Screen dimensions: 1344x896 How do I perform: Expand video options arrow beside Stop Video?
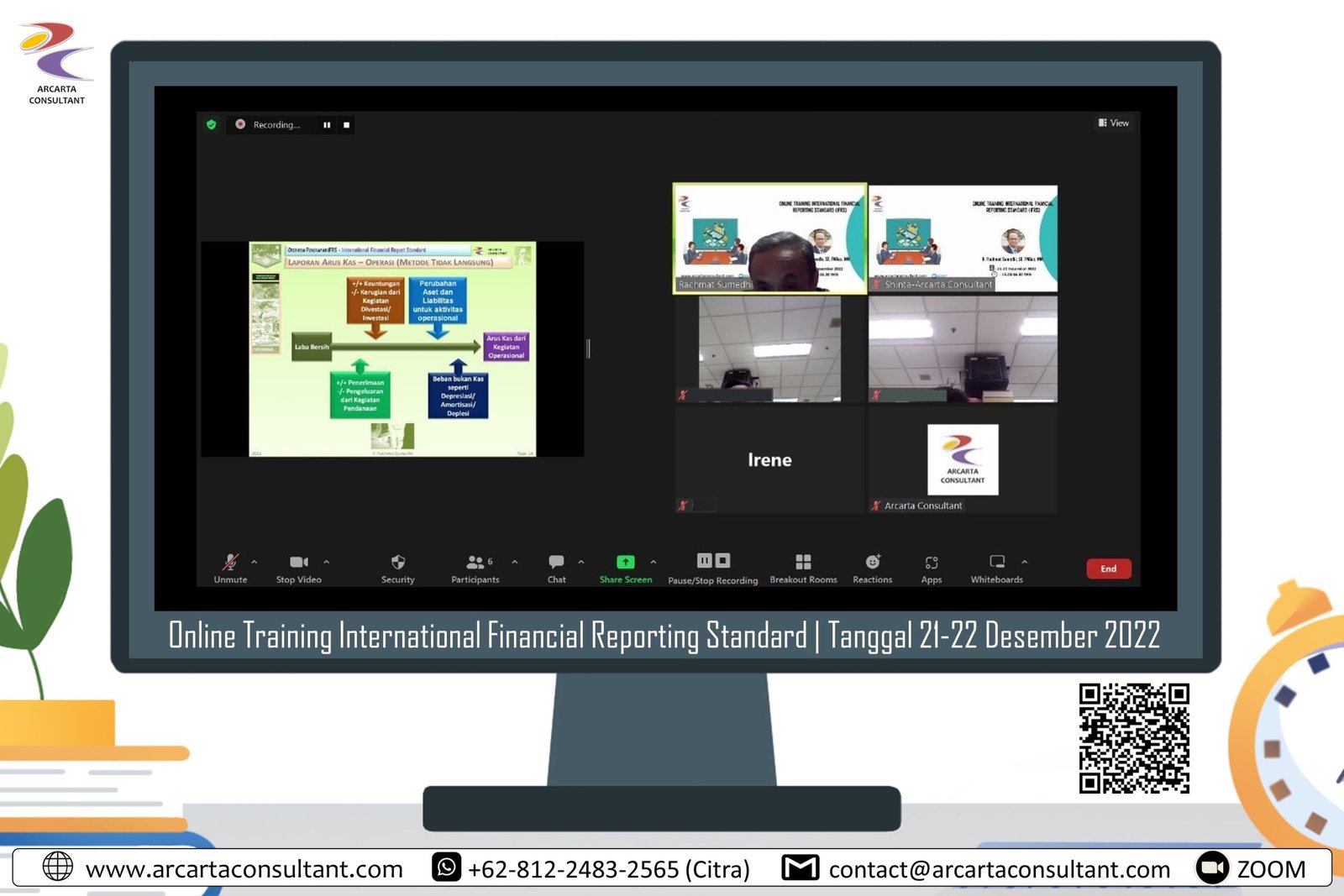[x=327, y=562]
